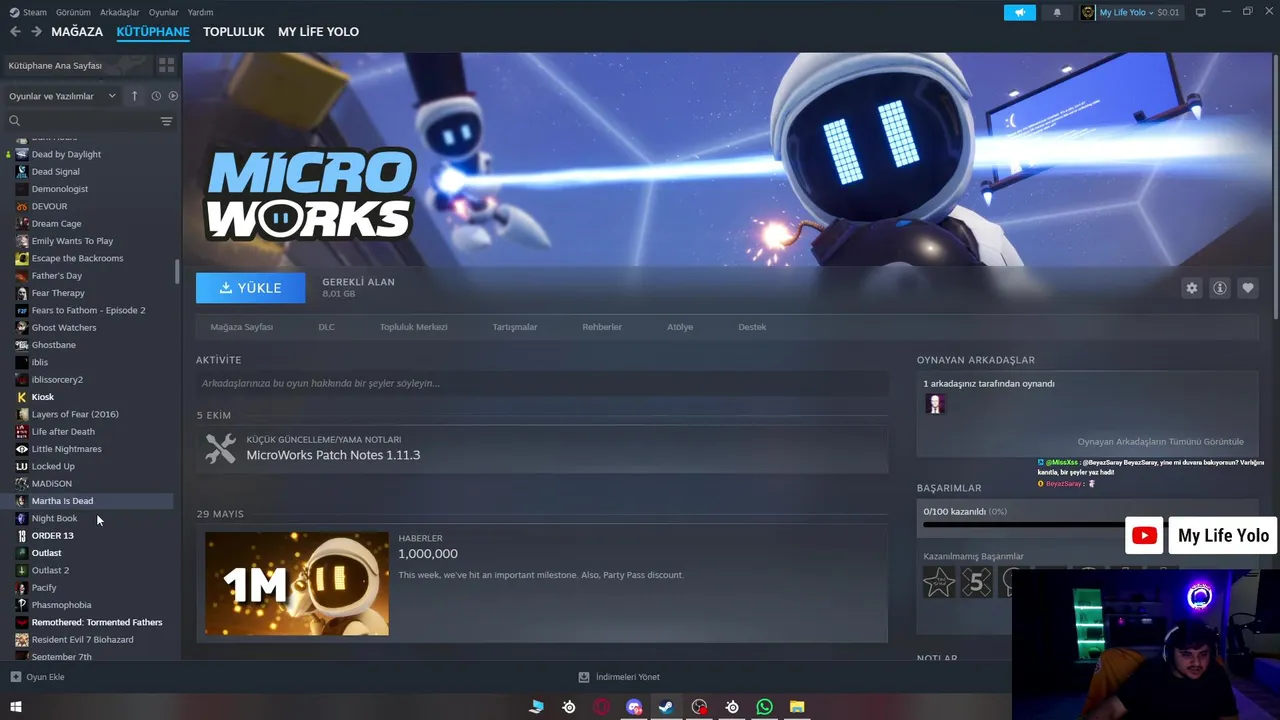1280x720 pixels.
Task: Click Kütüphane Ana Sayfası button
Action: point(78,65)
